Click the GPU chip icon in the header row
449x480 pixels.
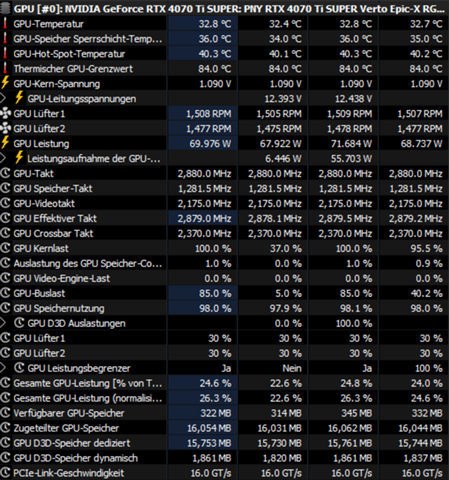[x=5, y=9]
